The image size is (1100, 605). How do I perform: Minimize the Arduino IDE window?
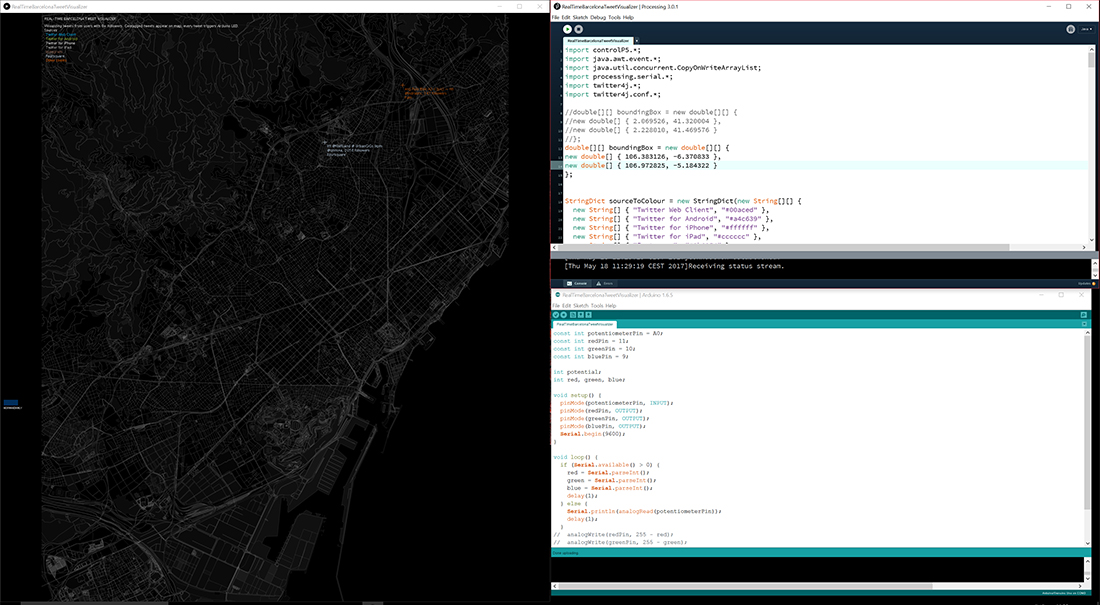[x=1039, y=295]
